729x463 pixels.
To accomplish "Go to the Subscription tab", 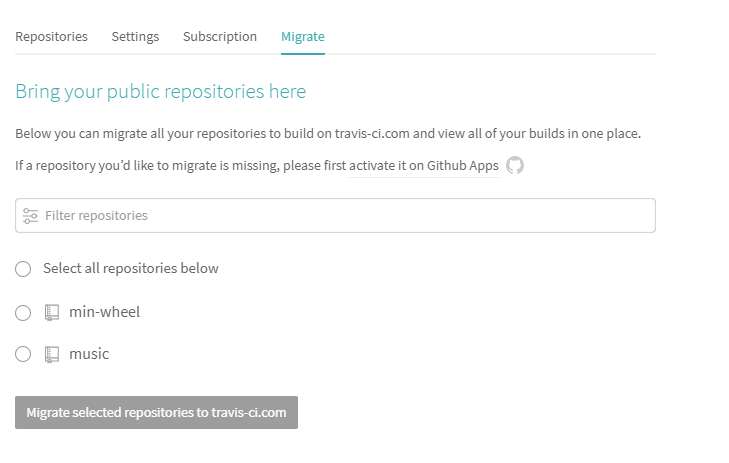I will pyautogui.click(x=220, y=36).
